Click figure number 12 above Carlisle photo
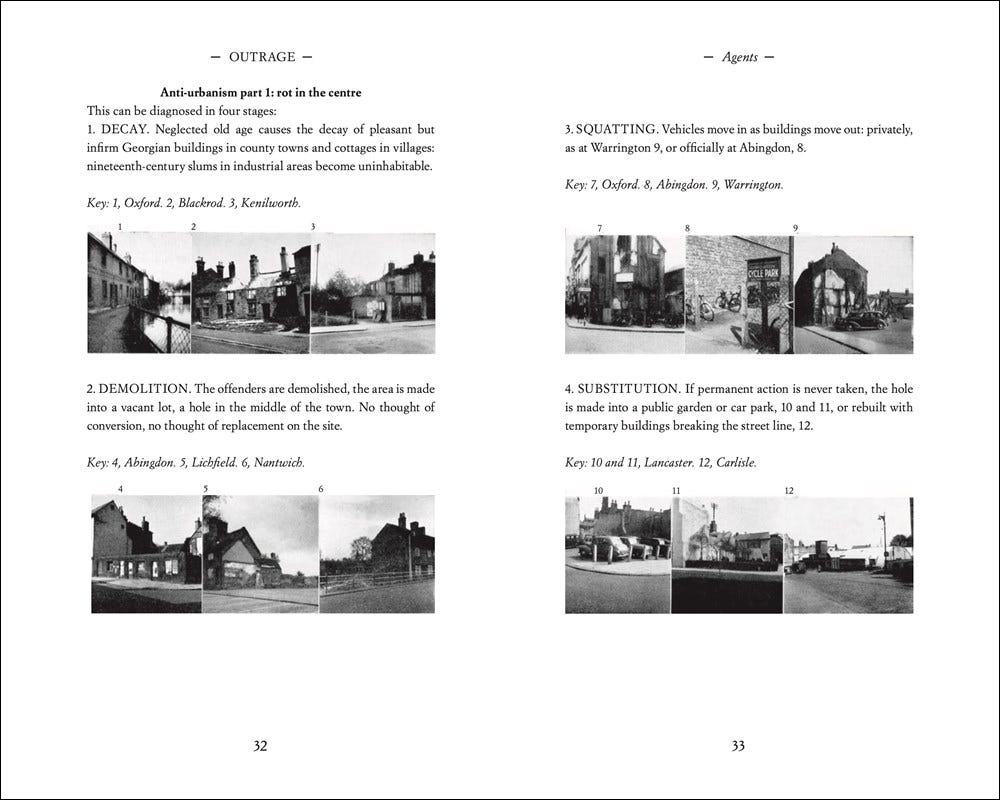 click(x=789, y=491)
